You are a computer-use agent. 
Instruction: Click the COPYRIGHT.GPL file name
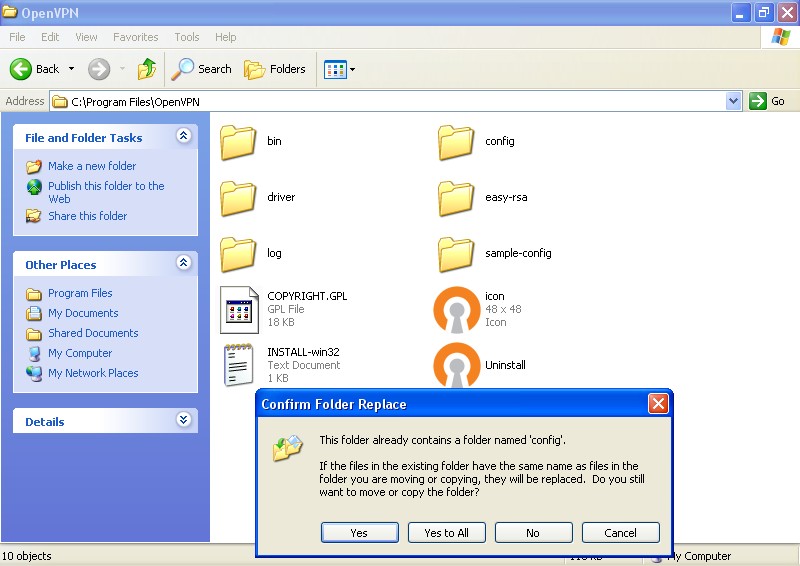pos(307,296)
